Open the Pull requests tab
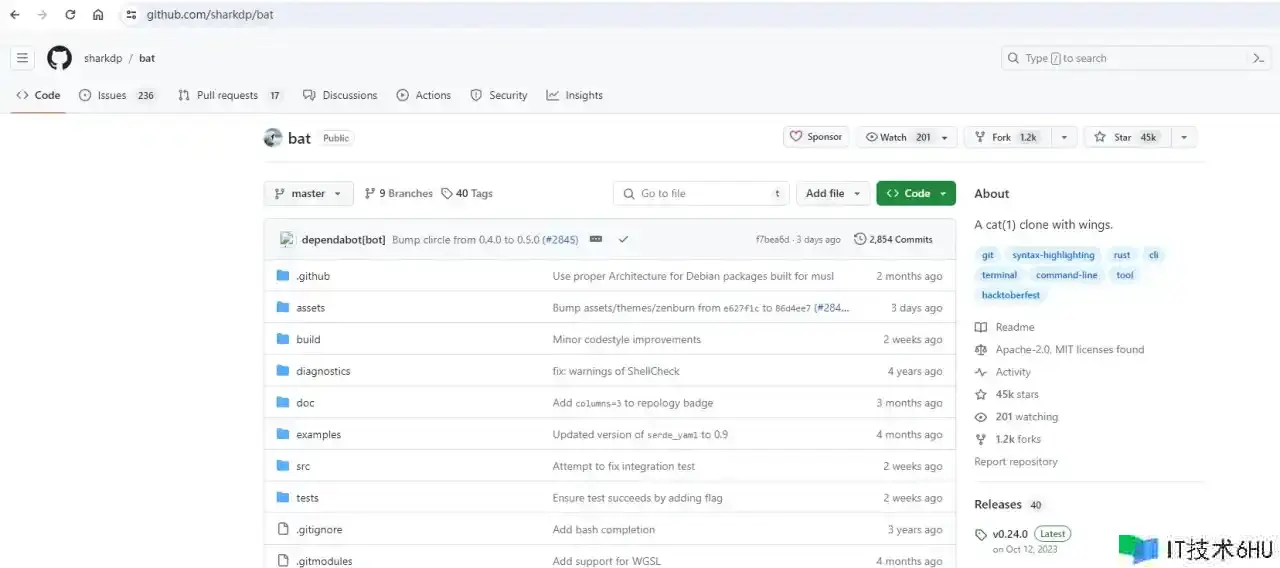This screenshot has height=568, width=1280. [229, 96]
